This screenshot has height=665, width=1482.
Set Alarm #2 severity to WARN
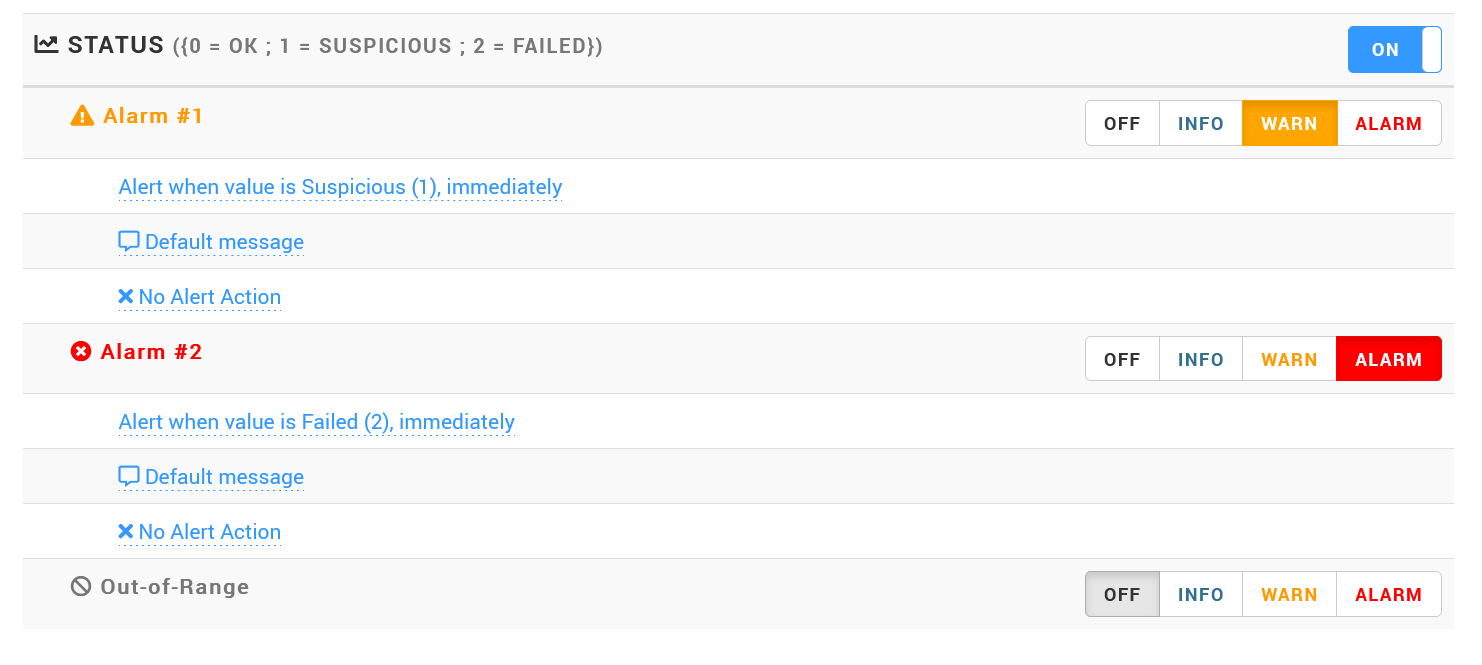point(1289,359)
